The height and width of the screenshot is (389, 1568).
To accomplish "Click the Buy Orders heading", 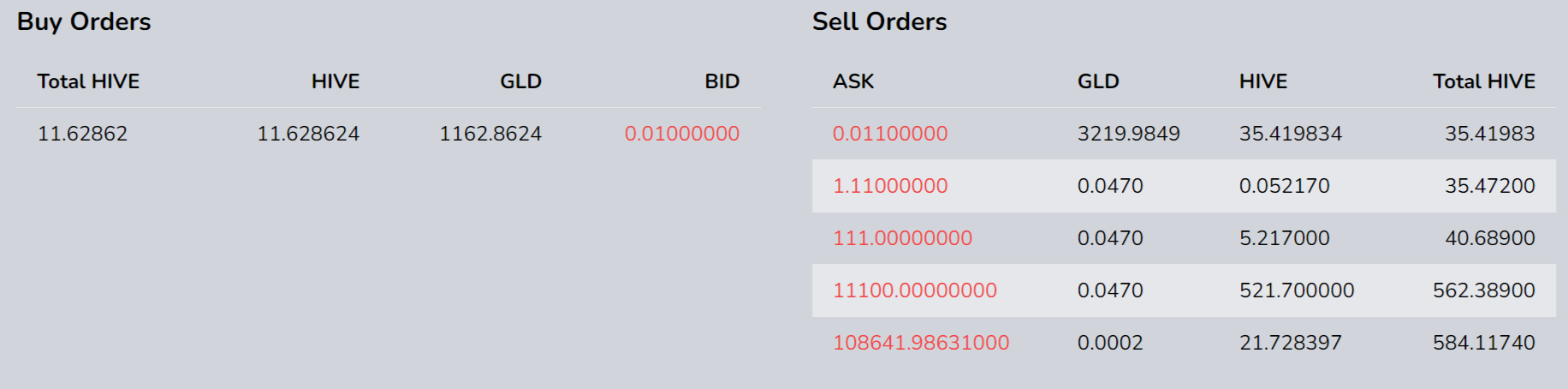I will (x=84, y=21).
